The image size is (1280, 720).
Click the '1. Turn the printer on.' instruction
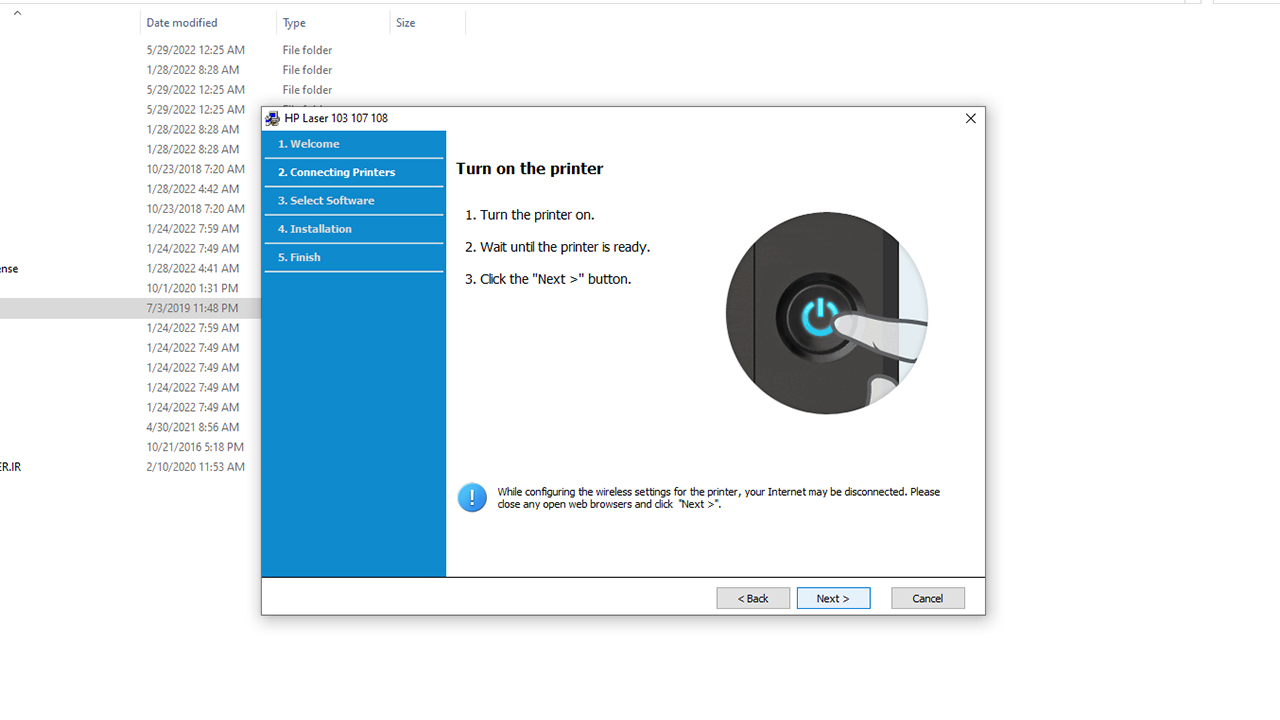point(530,215)
